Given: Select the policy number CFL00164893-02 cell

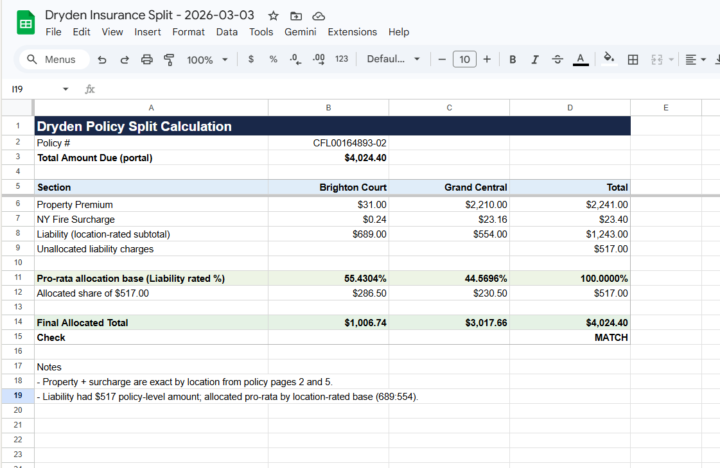Looking at the screenshot, I should (328, 143).
